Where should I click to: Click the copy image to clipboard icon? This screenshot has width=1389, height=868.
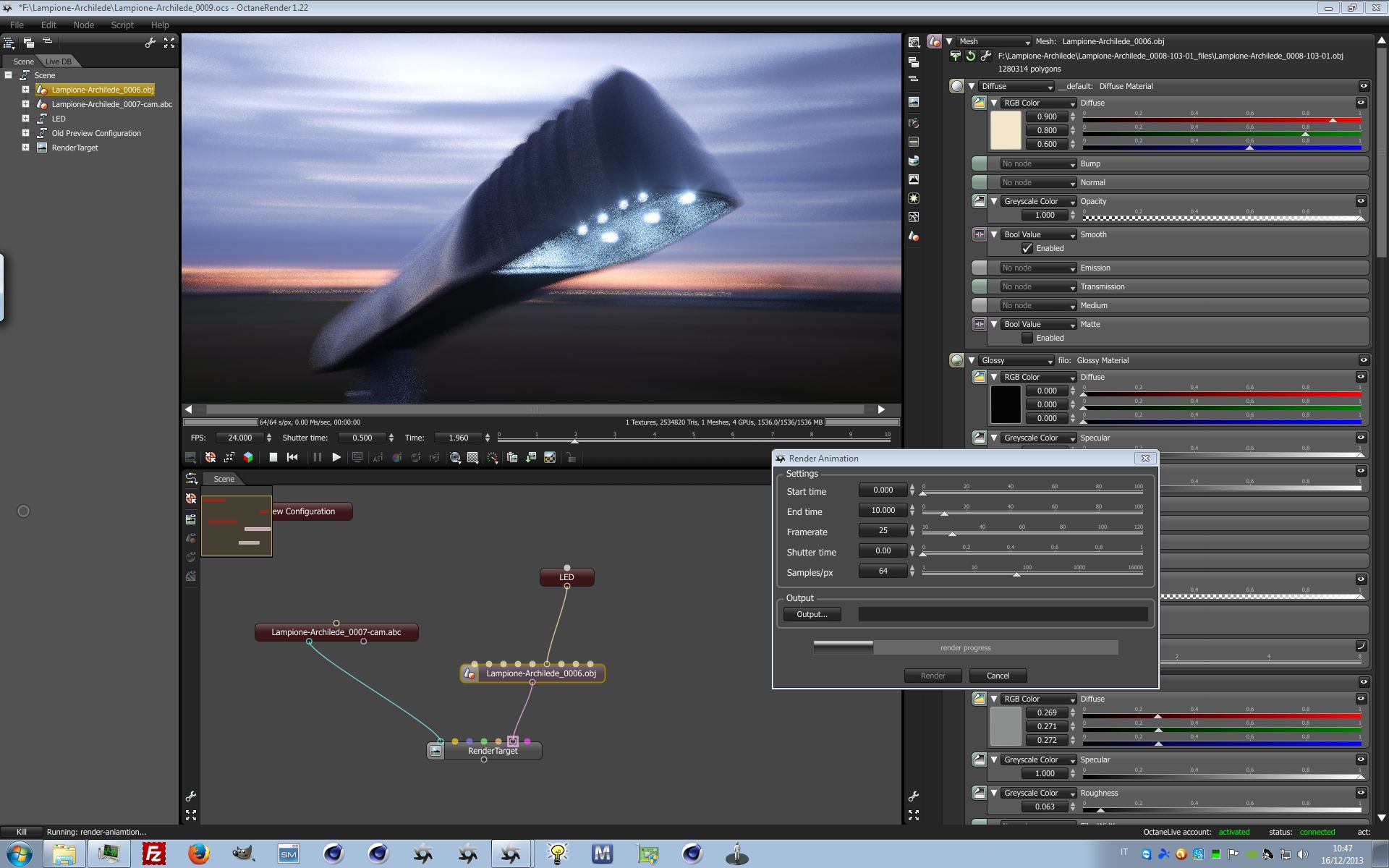[x=512, y=457]
